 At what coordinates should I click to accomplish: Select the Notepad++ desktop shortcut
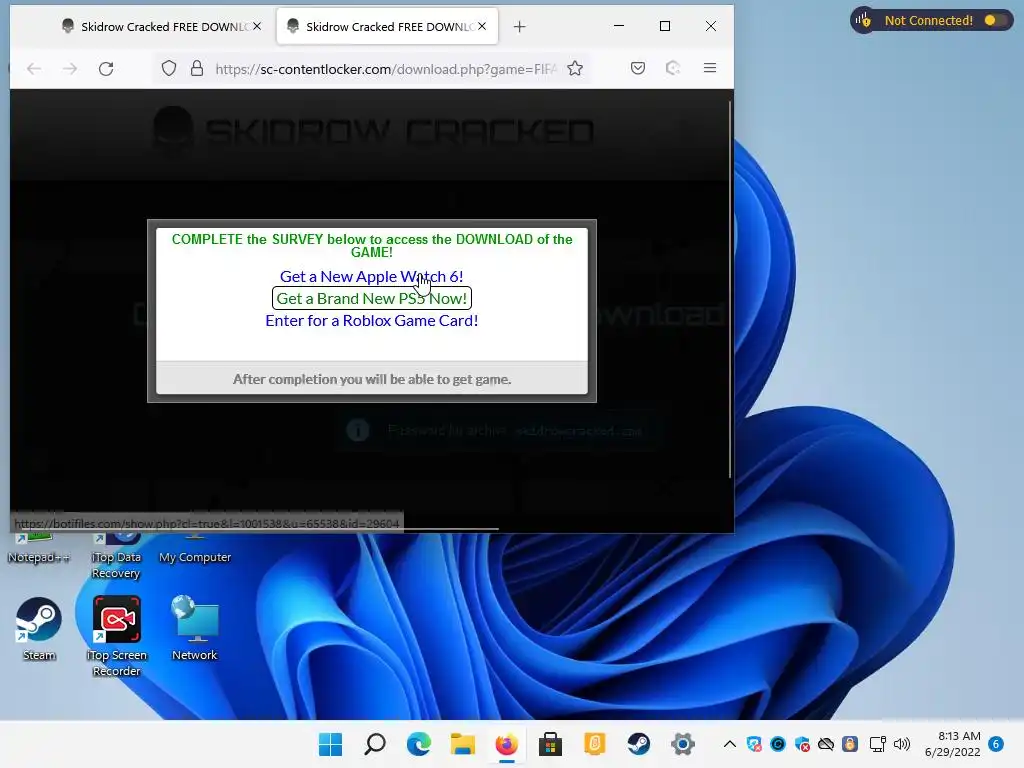pos(39,551)
